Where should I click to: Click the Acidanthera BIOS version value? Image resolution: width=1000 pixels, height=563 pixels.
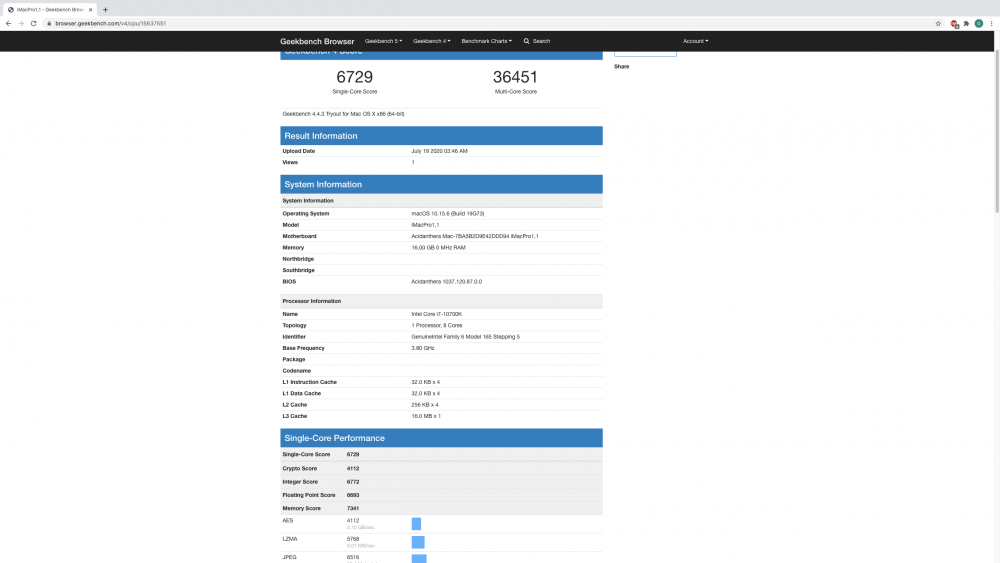(446, 282)
